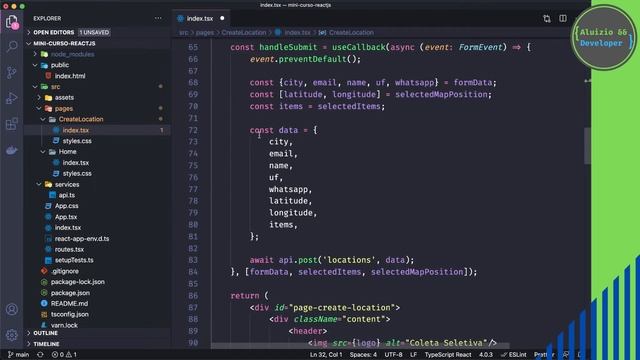Change indentation via Spaces: 4
The height and width of the screenshot is (360, 640).
[363, 355]
